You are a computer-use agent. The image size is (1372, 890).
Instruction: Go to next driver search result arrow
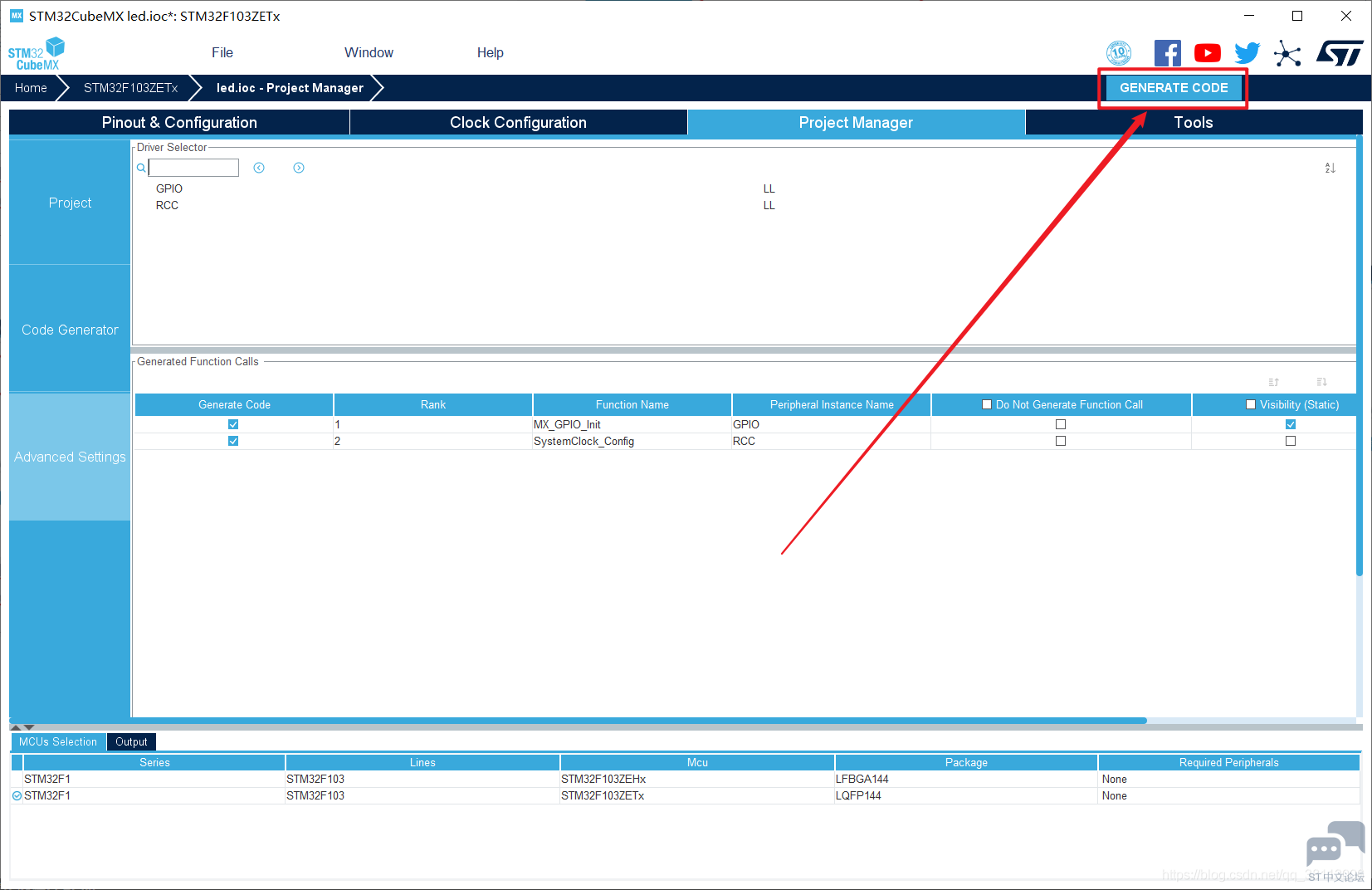(x=299, y=168)
